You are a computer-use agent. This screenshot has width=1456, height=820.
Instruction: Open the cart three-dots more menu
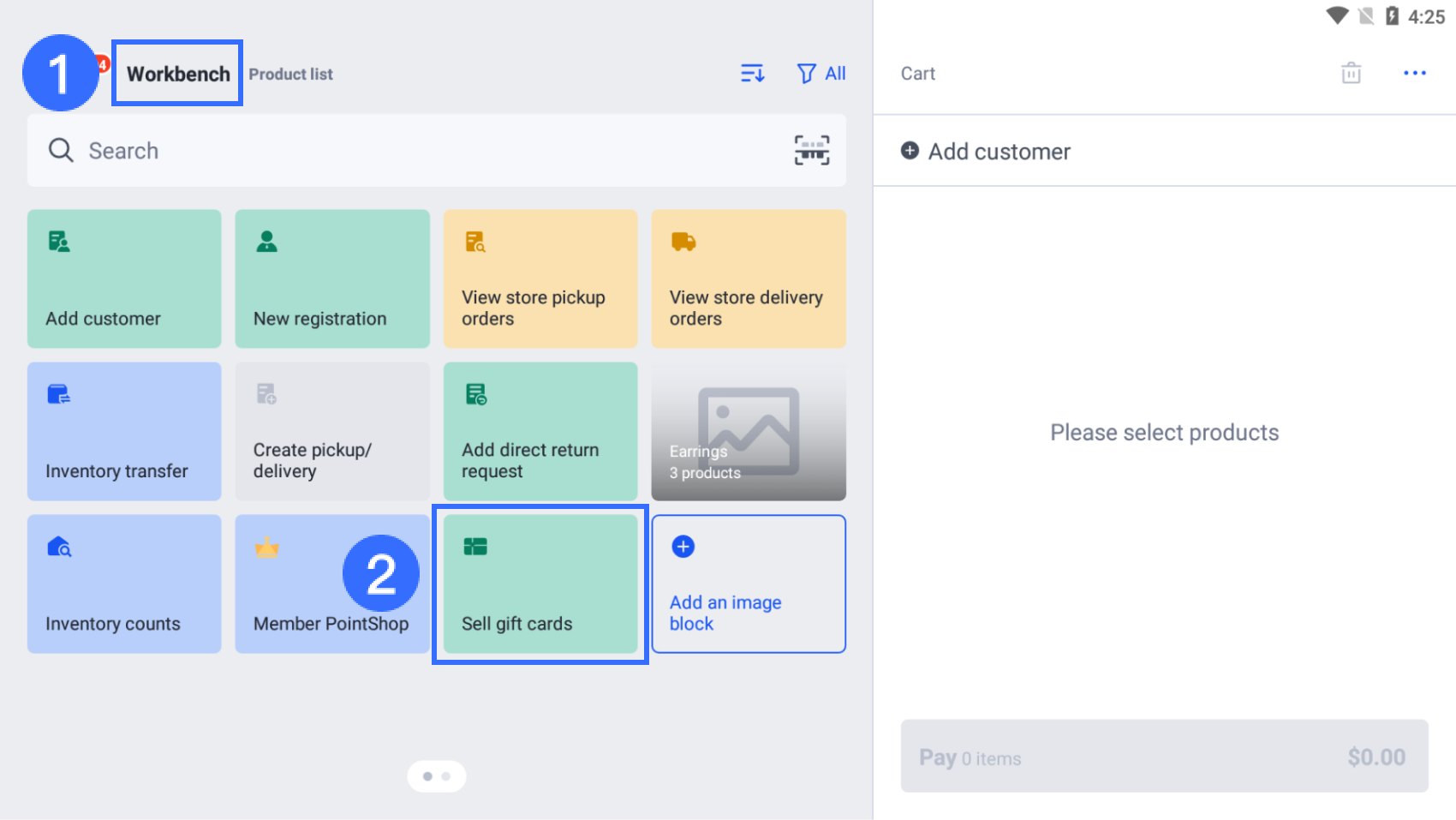(1414, 73)
